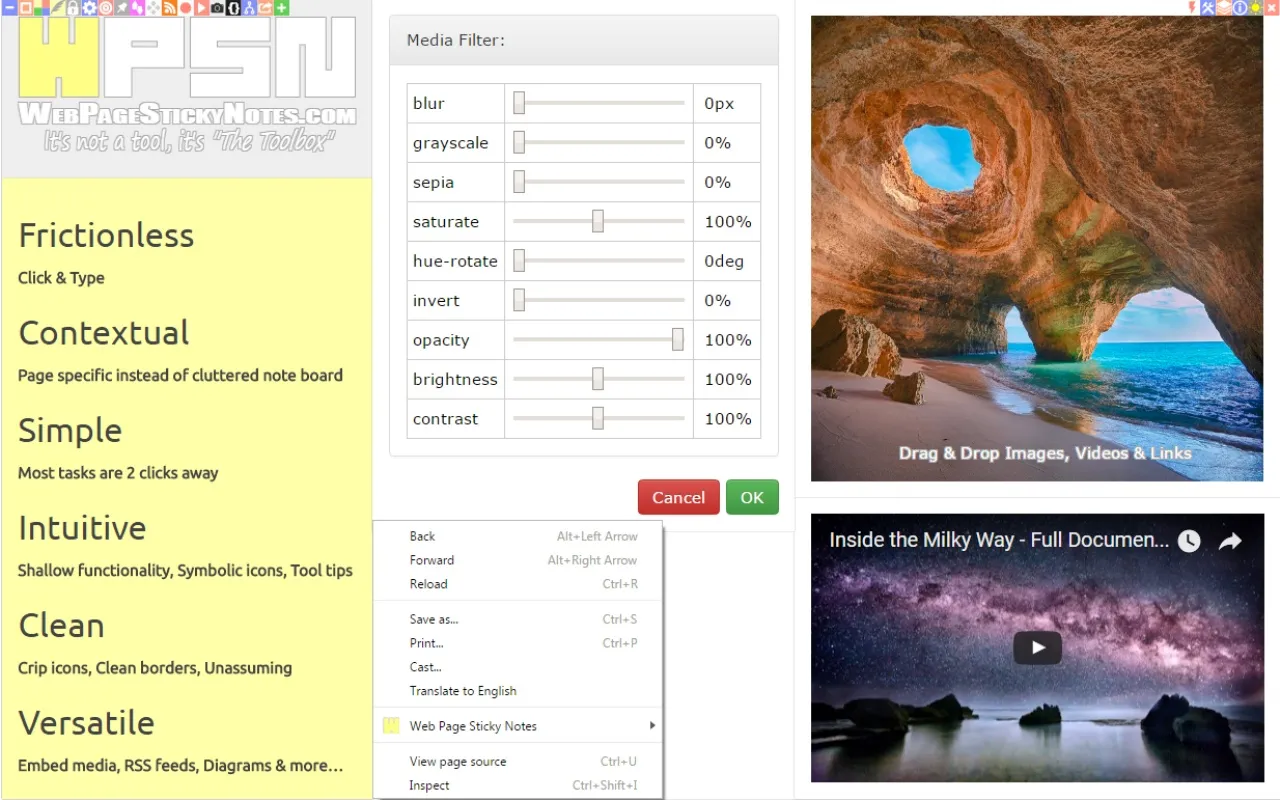The width and height of the screenshot is (1280, 800).
Task: Toggle the layers stack icon
Action: (x=1223, y=8)
